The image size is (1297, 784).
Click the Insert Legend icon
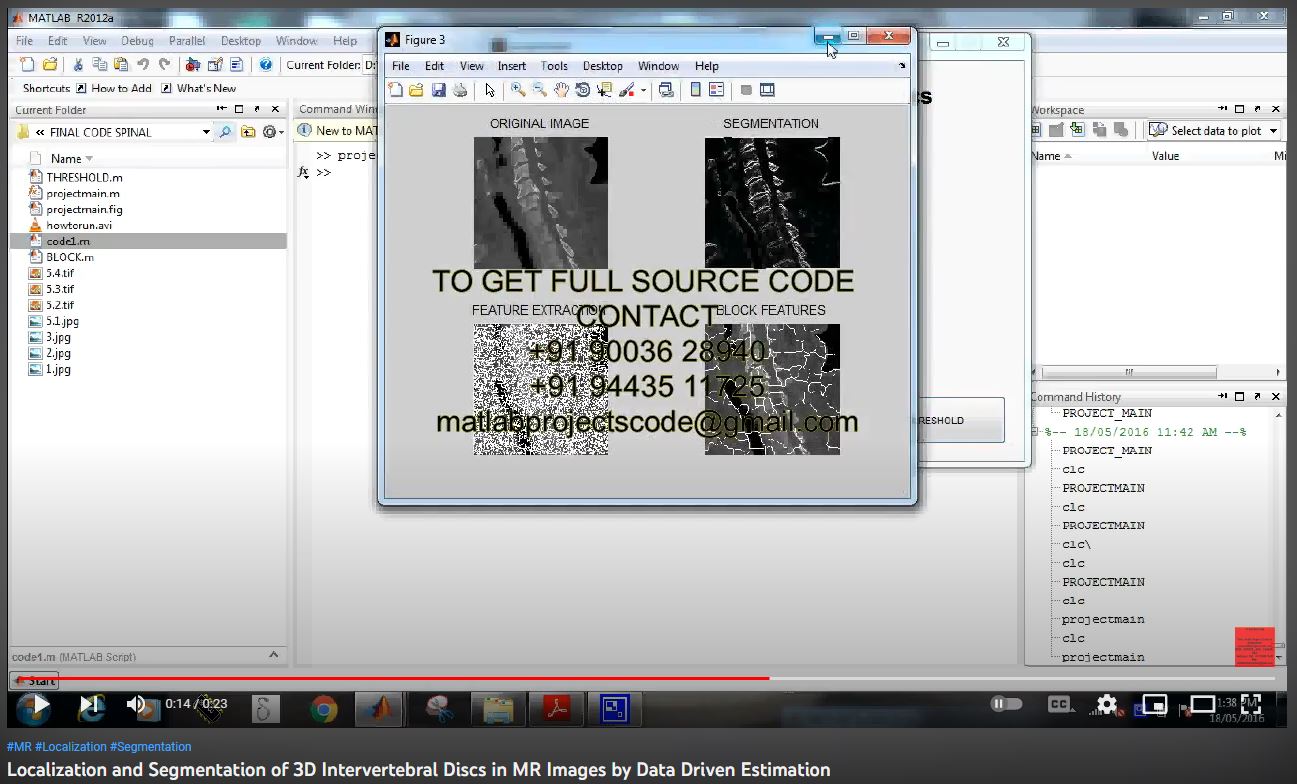coord(716,90)
